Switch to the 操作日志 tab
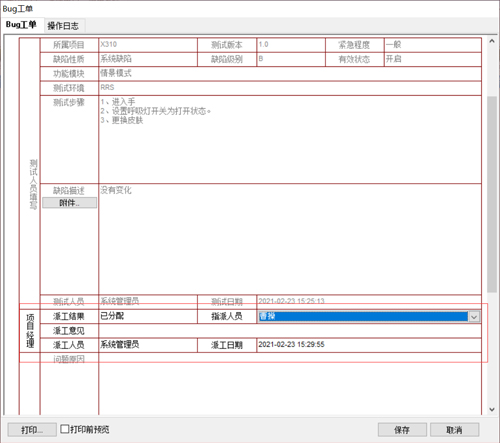 click(x=63, y=26)
